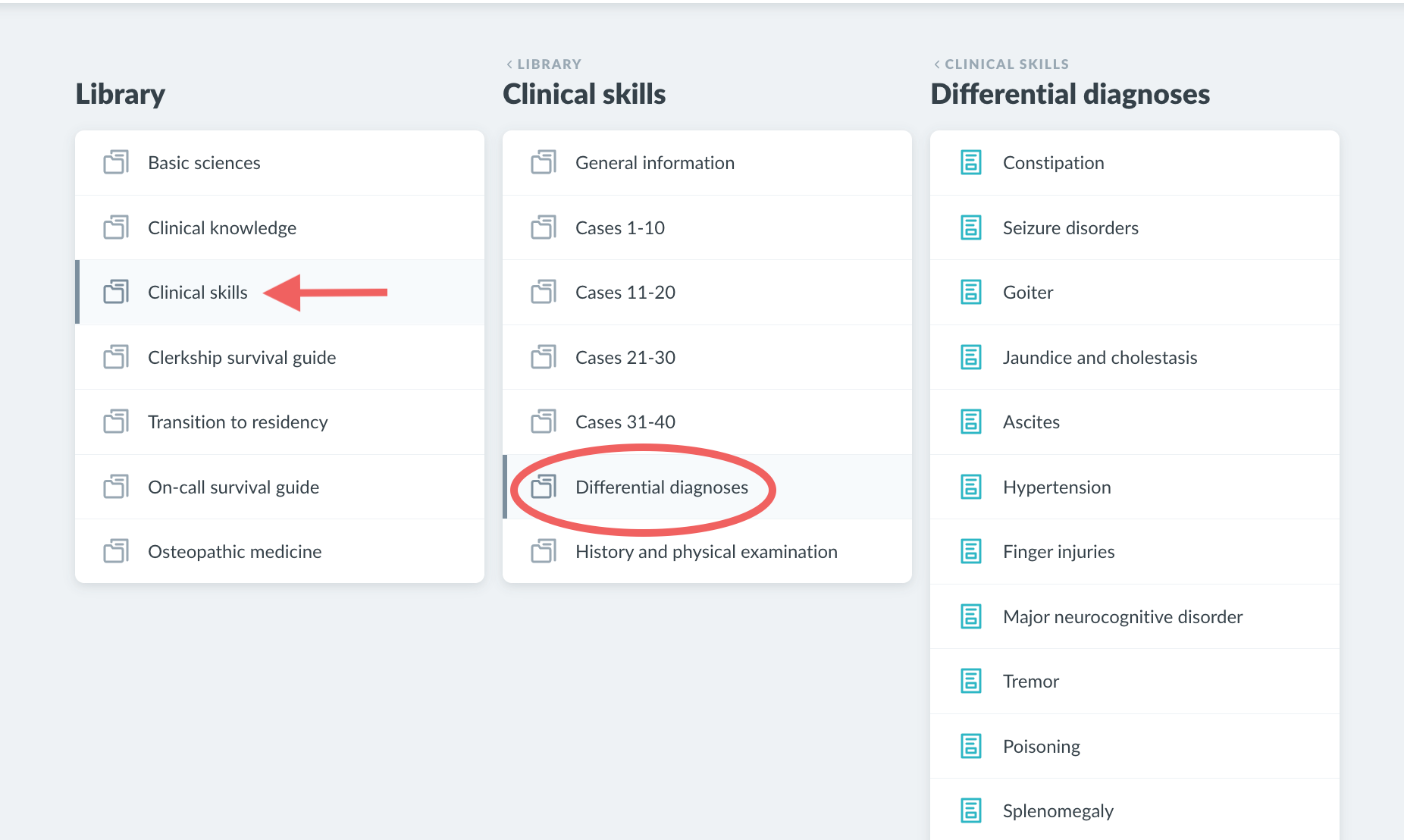Click the article icon beside Constipation
This screenshot has height=840, width=1404.
tap(971, 162)
